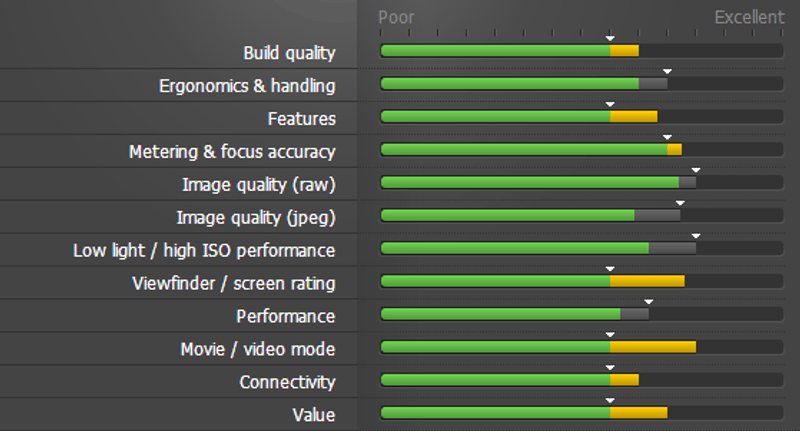The height and width of the screenshot is (431, 800).
Task: Select the Features rating bar
Action: [x=581, y=117]
